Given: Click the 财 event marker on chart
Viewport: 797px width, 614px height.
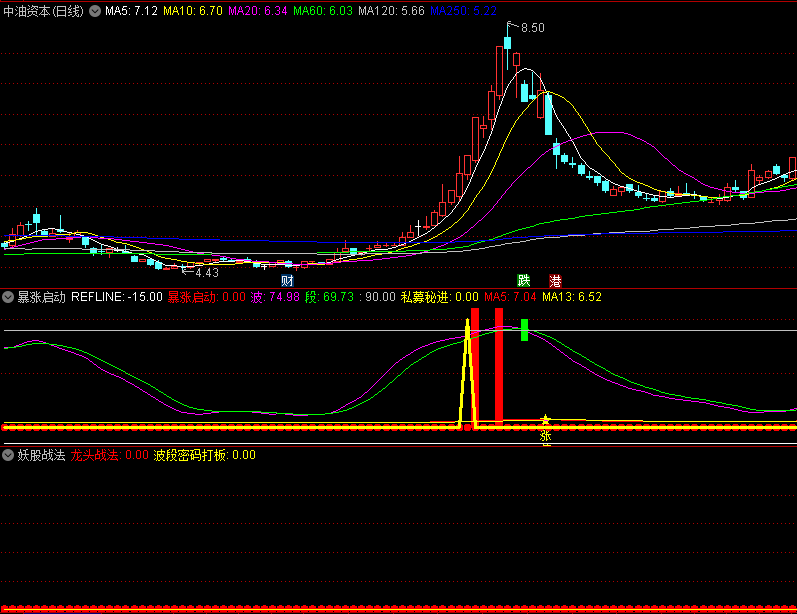Looking at the screenshot, I should coord(288,280).
